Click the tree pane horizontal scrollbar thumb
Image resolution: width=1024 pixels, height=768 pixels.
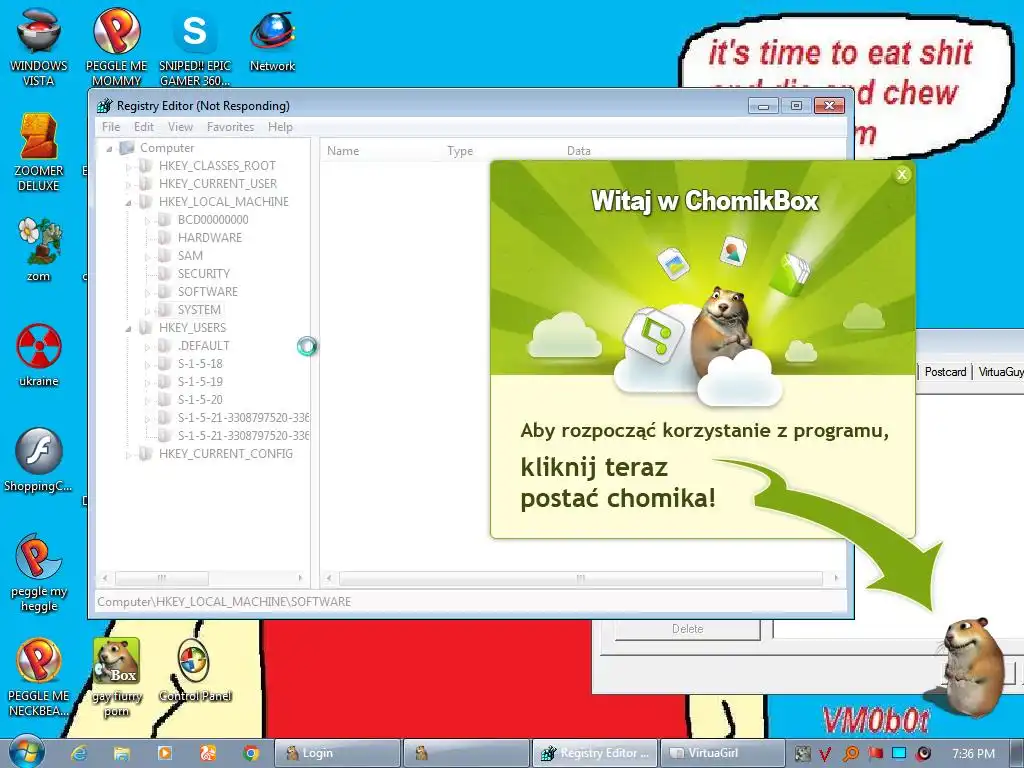(162, 578)
